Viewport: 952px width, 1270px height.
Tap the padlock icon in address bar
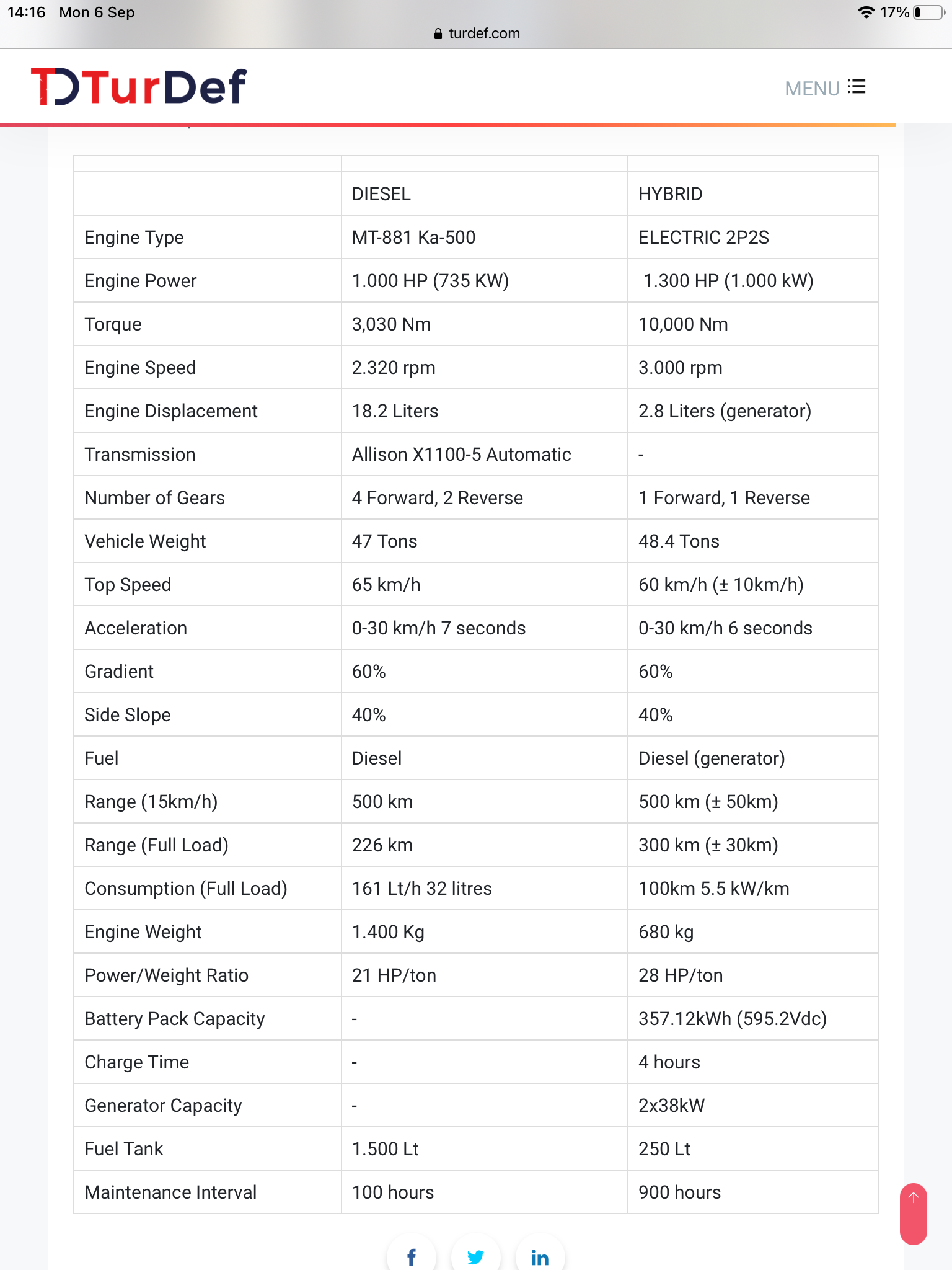tap(439, 33)
